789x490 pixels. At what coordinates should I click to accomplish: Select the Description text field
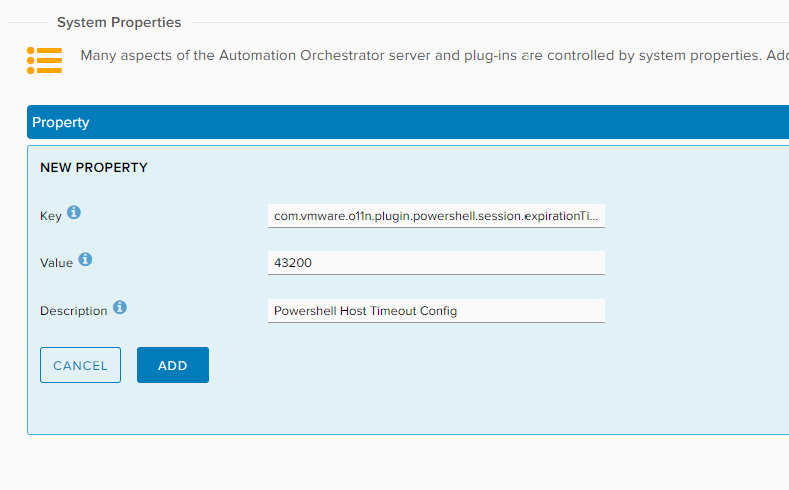436,311
